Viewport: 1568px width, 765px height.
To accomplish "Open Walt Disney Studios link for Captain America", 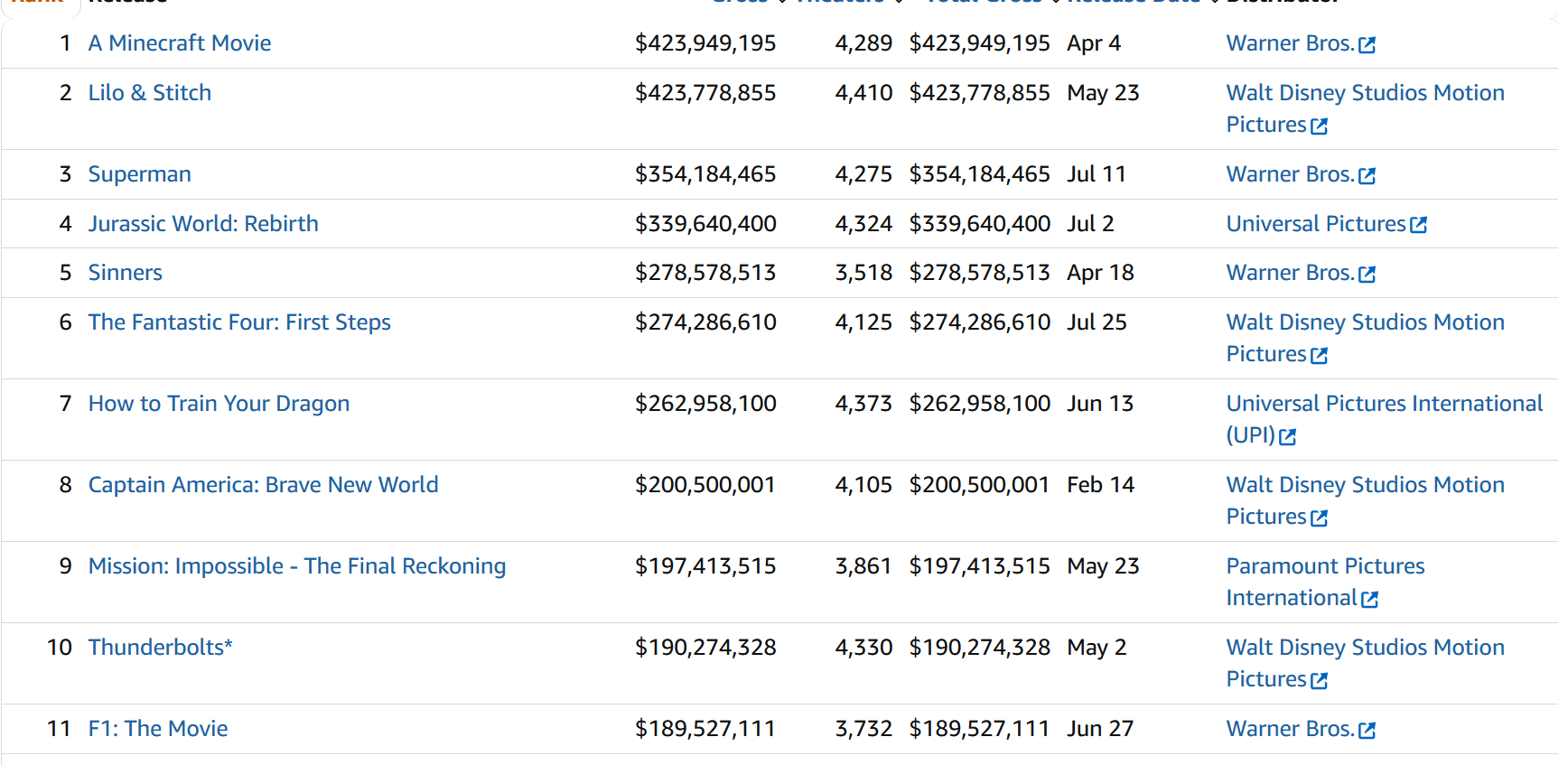I will tap(1365, 500).
